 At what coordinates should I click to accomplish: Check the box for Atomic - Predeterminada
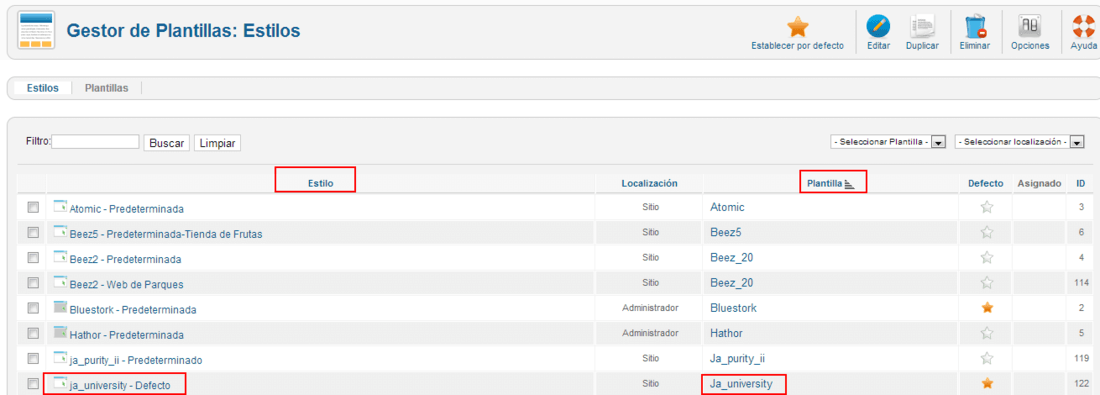click(x=32, y=208)
